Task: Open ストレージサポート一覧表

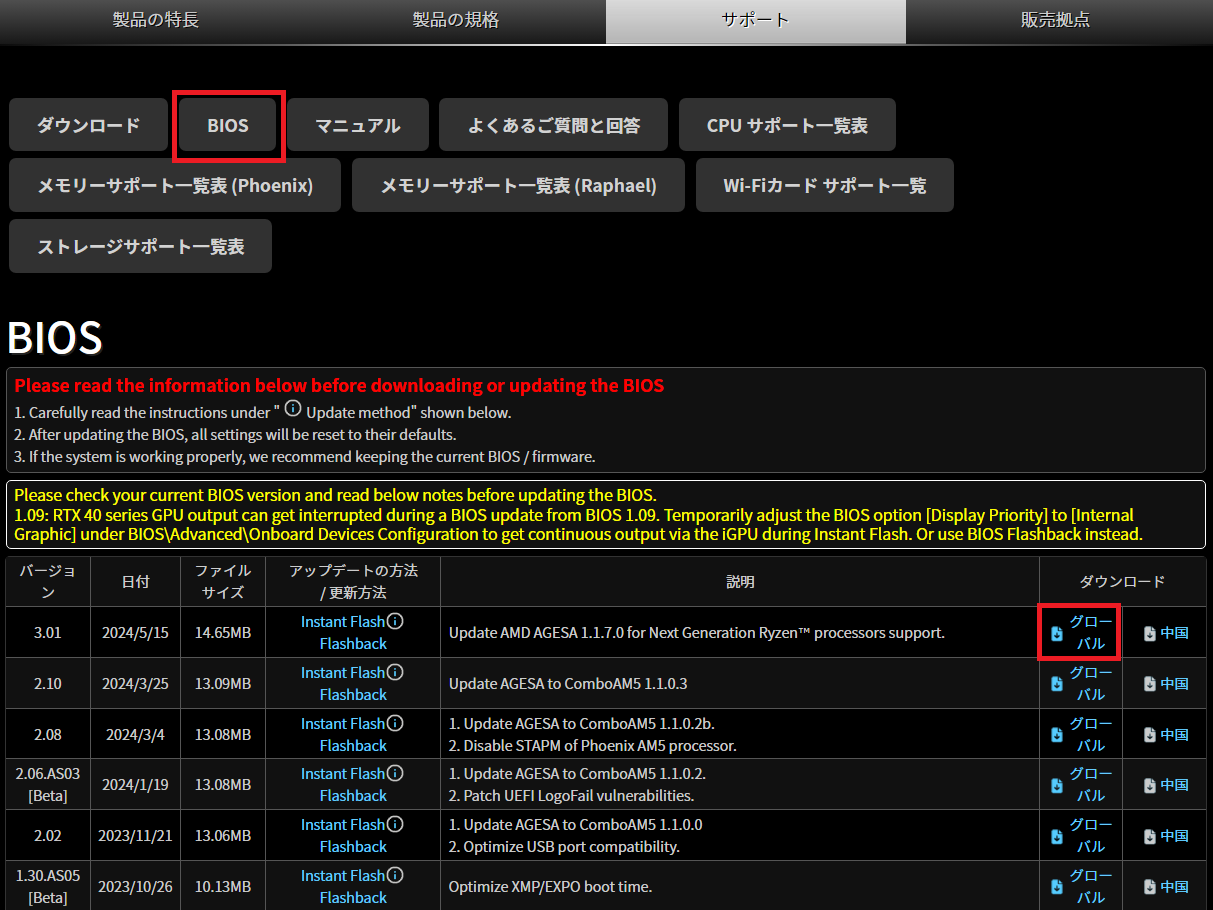Action: click(140, 246)
